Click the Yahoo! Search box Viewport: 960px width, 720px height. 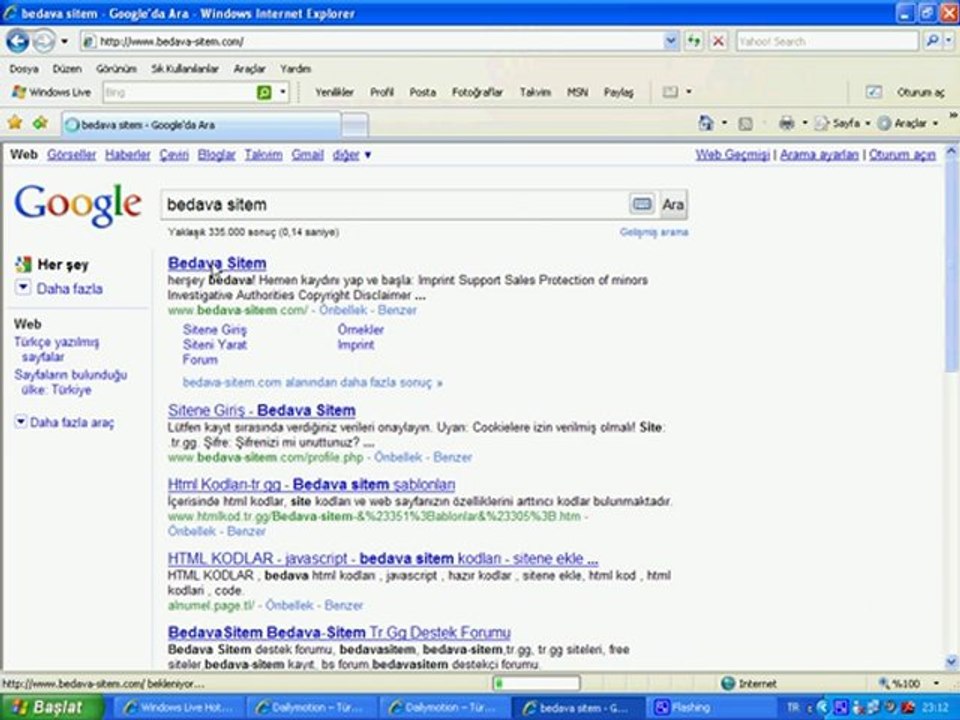click(x=827, y=42)
